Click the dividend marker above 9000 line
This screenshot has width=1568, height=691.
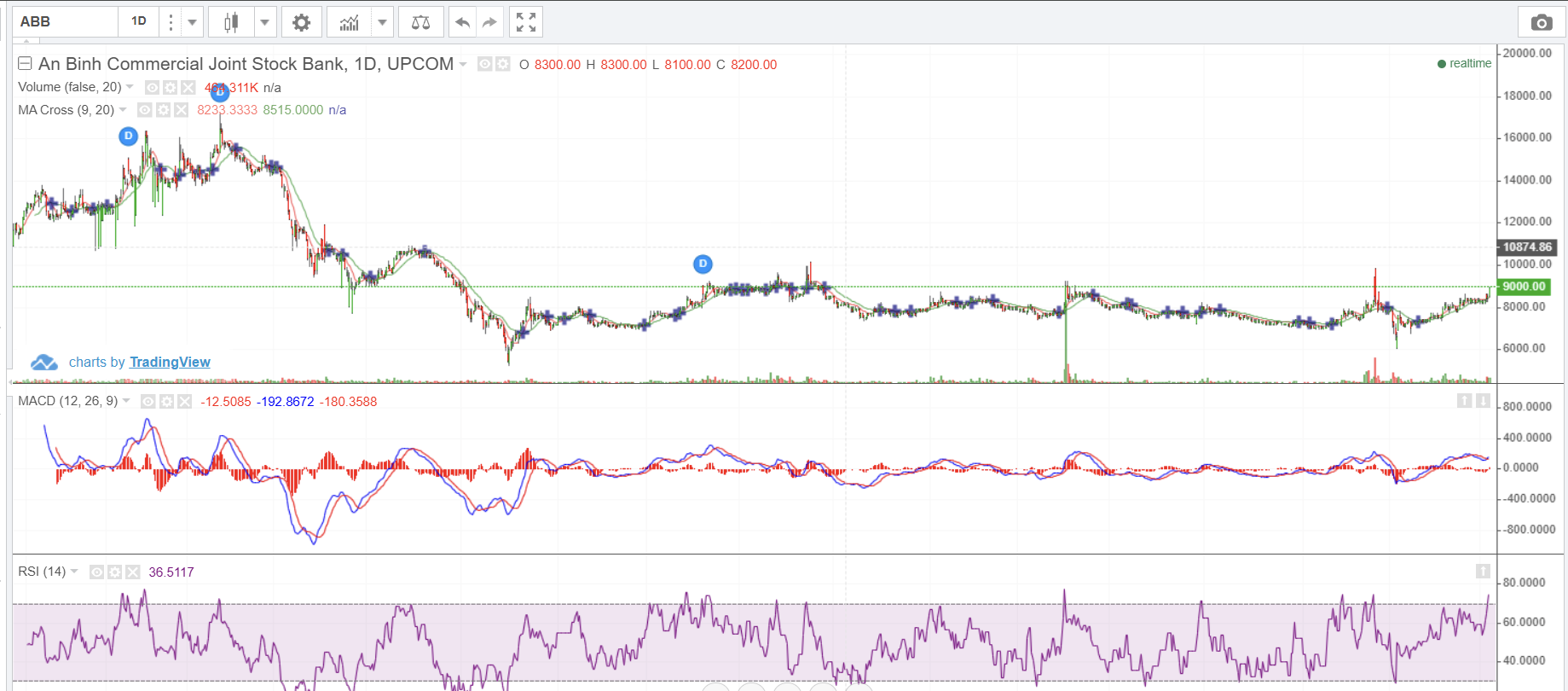(703, 264)
